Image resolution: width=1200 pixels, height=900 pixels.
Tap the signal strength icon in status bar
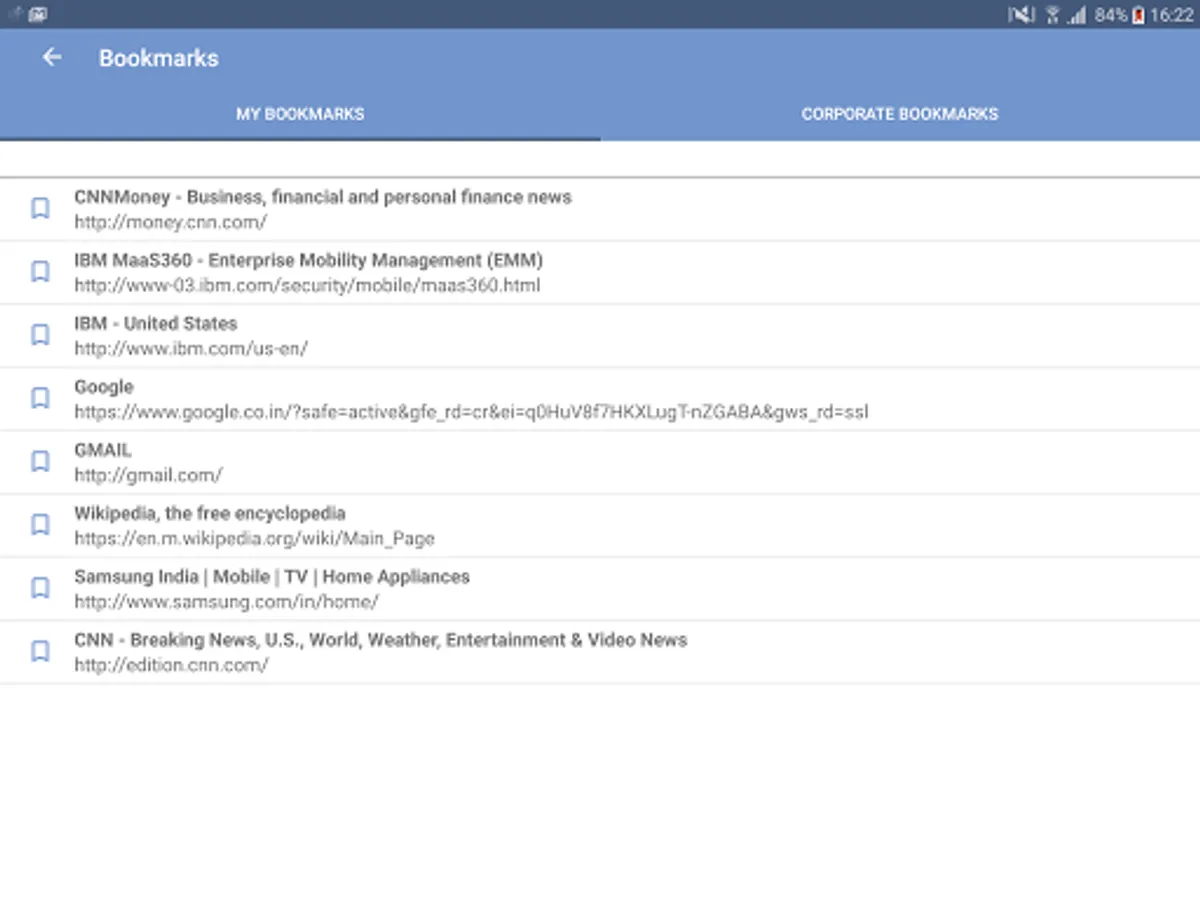(x=1077, y=15)
